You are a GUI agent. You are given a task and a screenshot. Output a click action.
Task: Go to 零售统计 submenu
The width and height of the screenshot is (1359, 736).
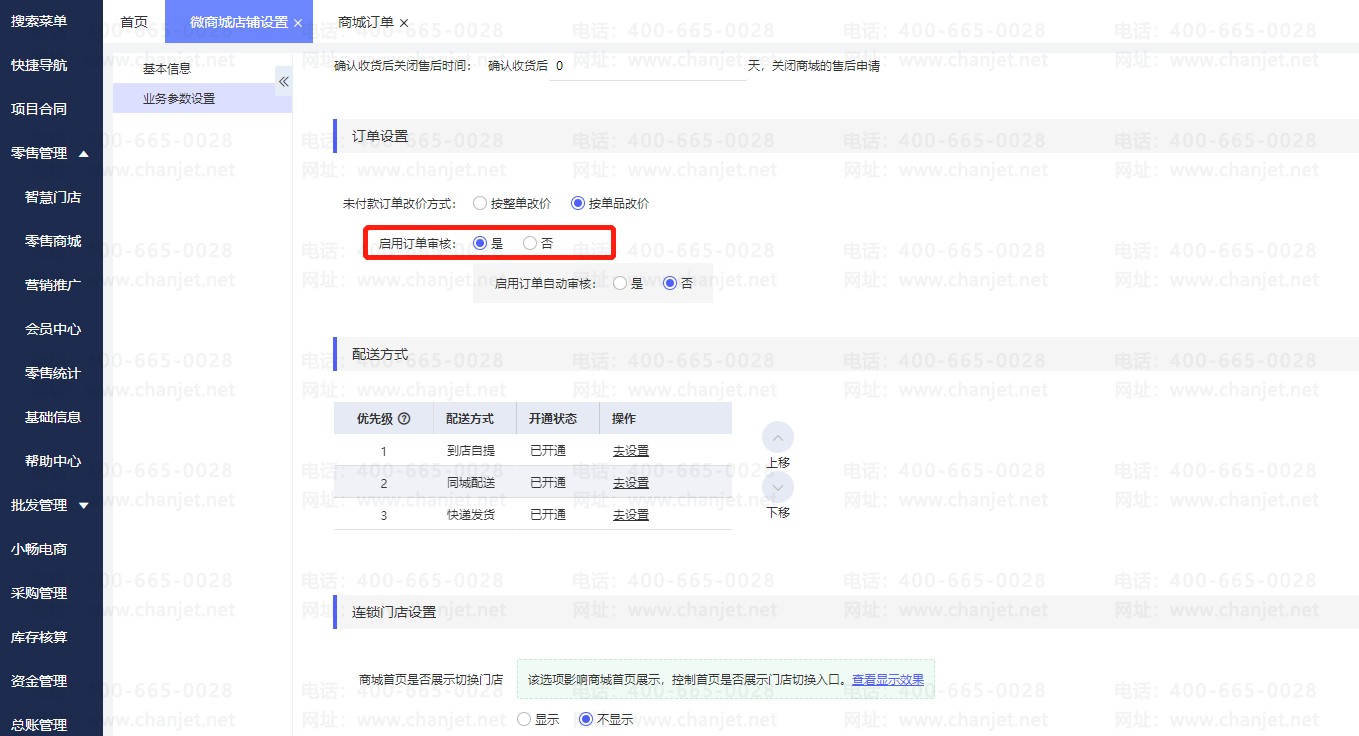(x=51, y=373)
